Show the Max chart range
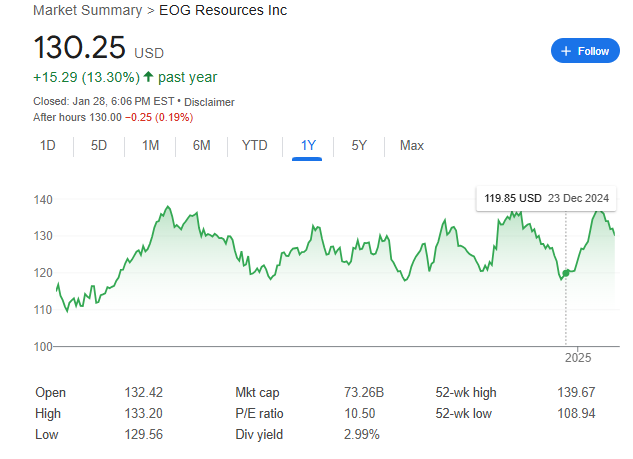The image size is (633, 459). [x=412, y=145]
